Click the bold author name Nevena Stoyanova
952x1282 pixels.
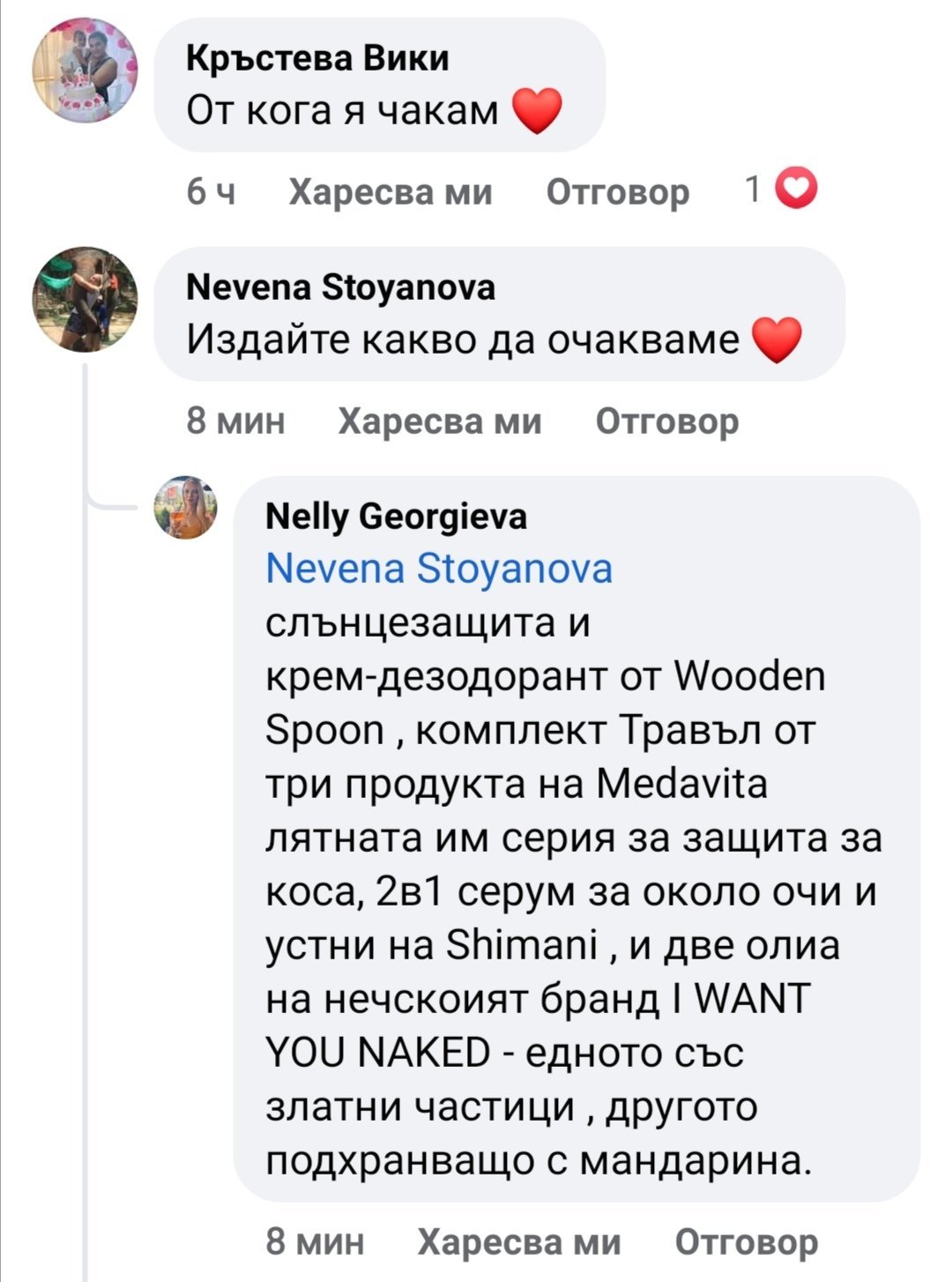coord(341,287)
